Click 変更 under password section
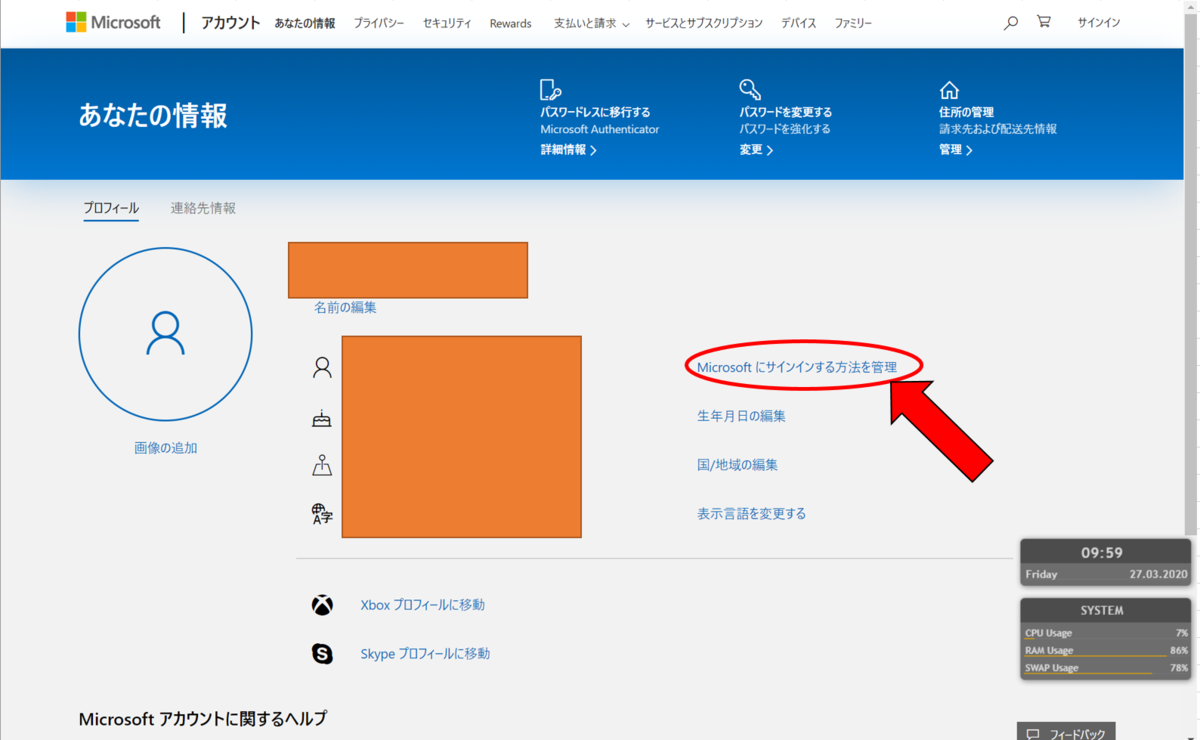Viewport: 1200px width, 740px height. 756,150
